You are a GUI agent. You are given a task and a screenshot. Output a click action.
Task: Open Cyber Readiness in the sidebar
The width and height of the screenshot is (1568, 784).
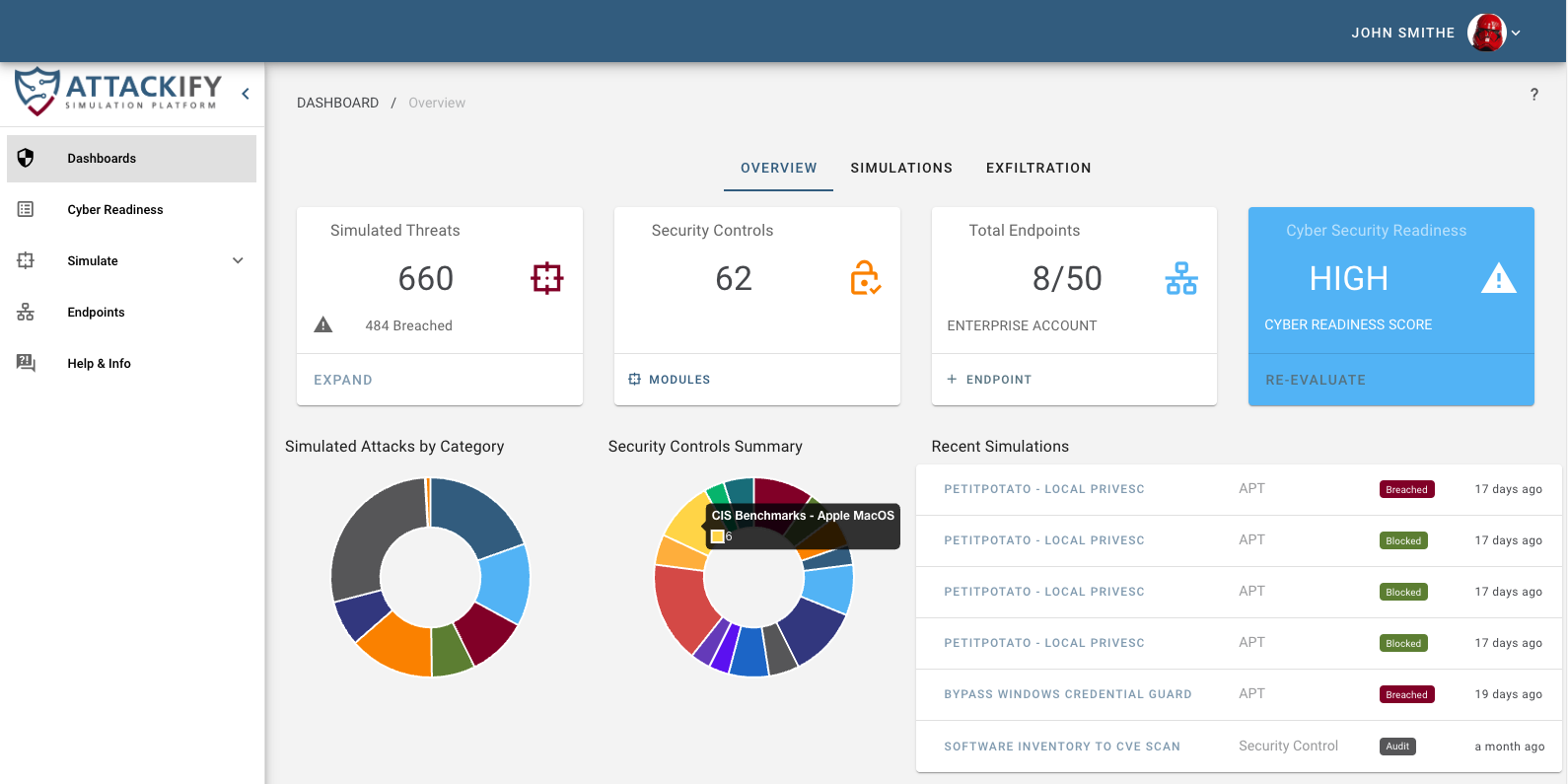pos(131,210)
